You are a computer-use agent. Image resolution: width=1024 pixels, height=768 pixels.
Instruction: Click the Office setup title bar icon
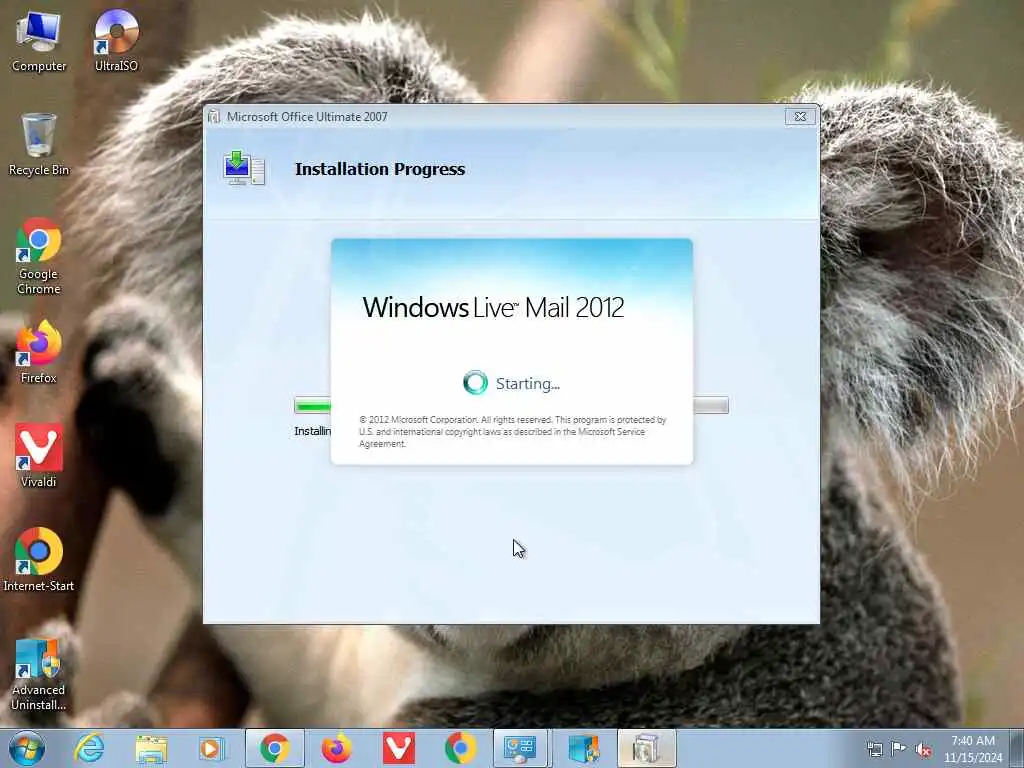214,117
